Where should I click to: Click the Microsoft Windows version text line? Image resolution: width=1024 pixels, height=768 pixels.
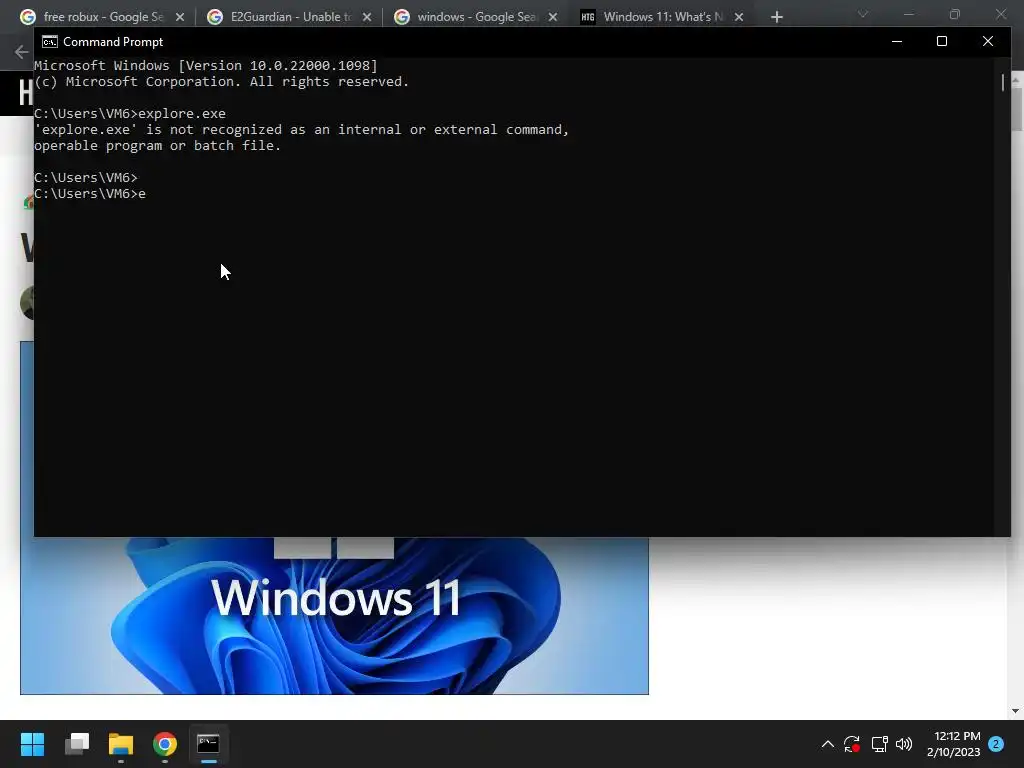click(206, 66)
